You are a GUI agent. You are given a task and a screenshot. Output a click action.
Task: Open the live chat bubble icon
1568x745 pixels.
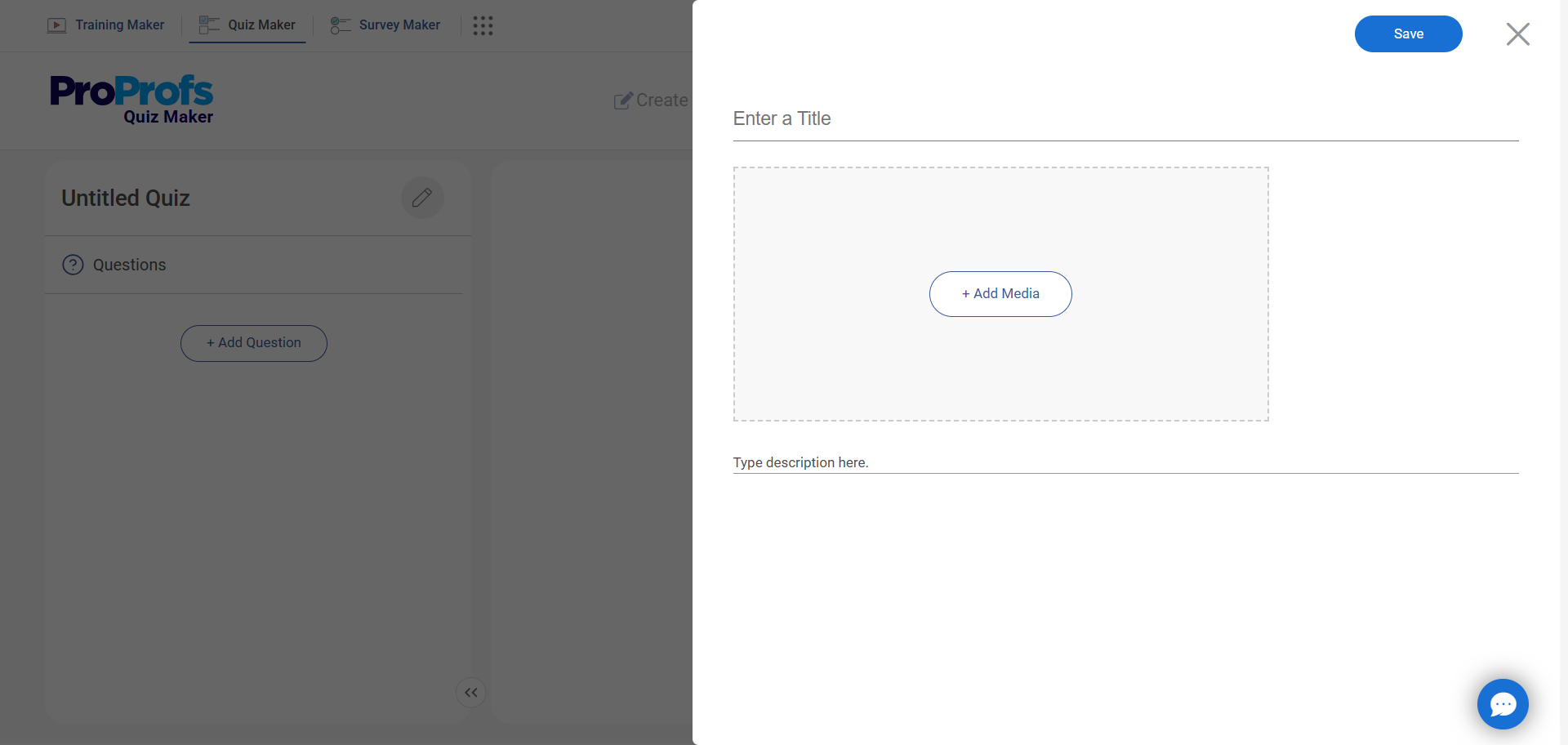pos(1503,704)
